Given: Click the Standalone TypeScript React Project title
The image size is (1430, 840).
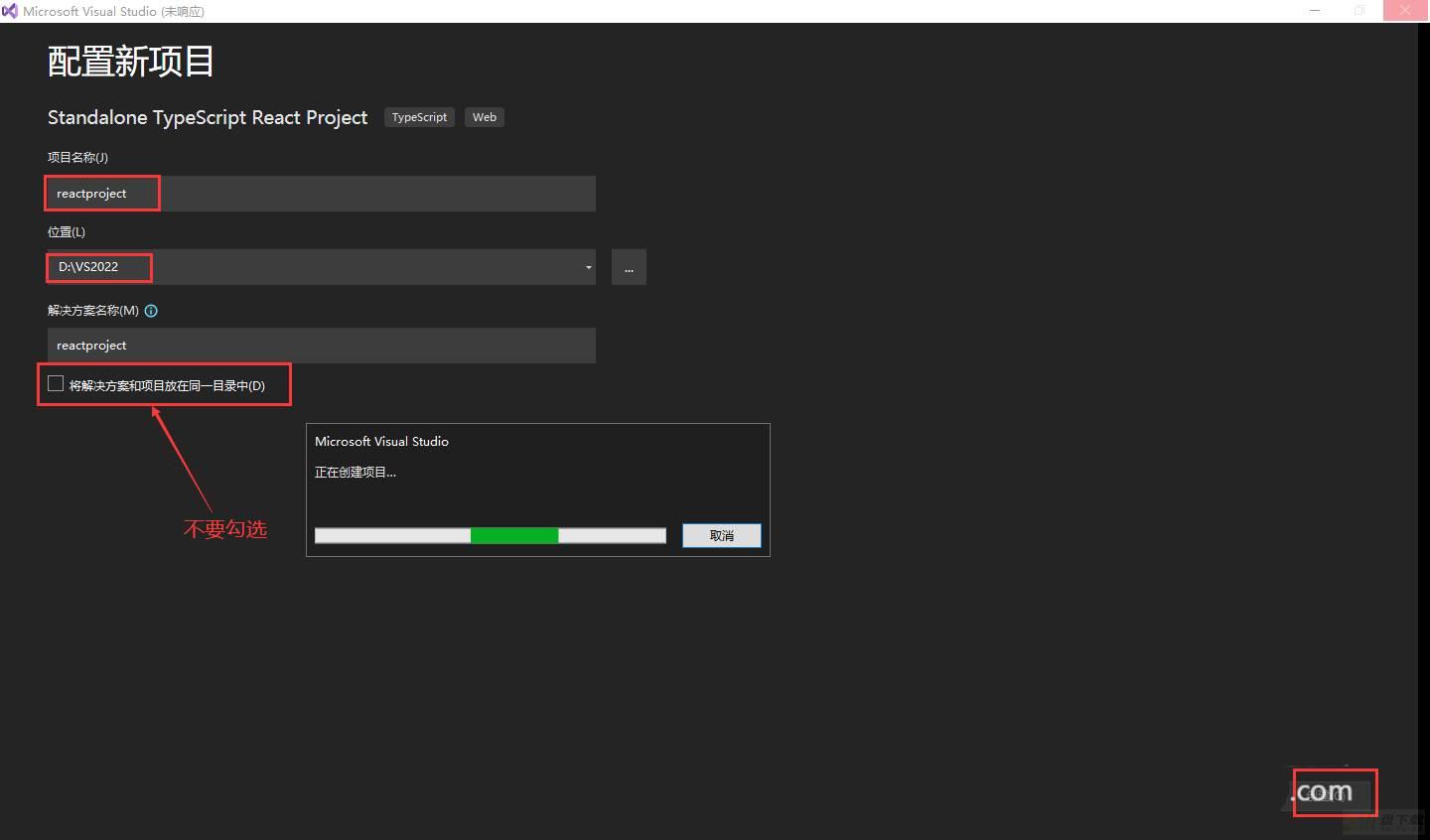Looking at the screenshot, I should [208, 117].
